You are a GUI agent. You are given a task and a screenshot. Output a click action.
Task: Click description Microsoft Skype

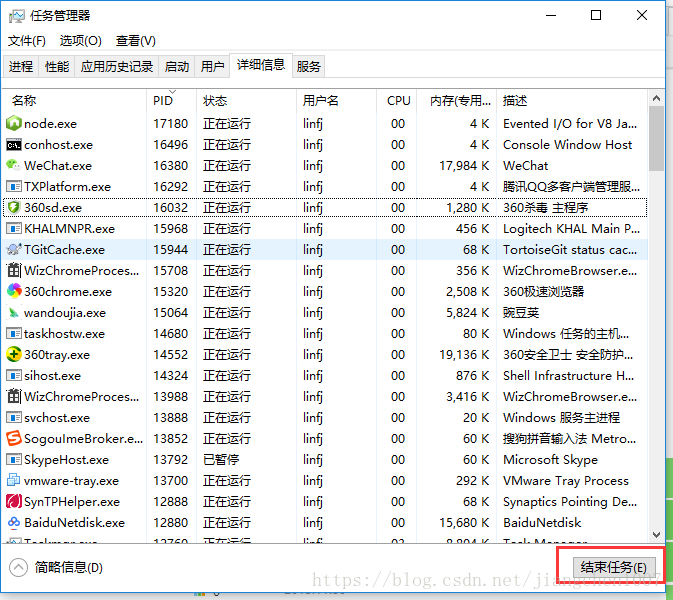click(550, 460)
